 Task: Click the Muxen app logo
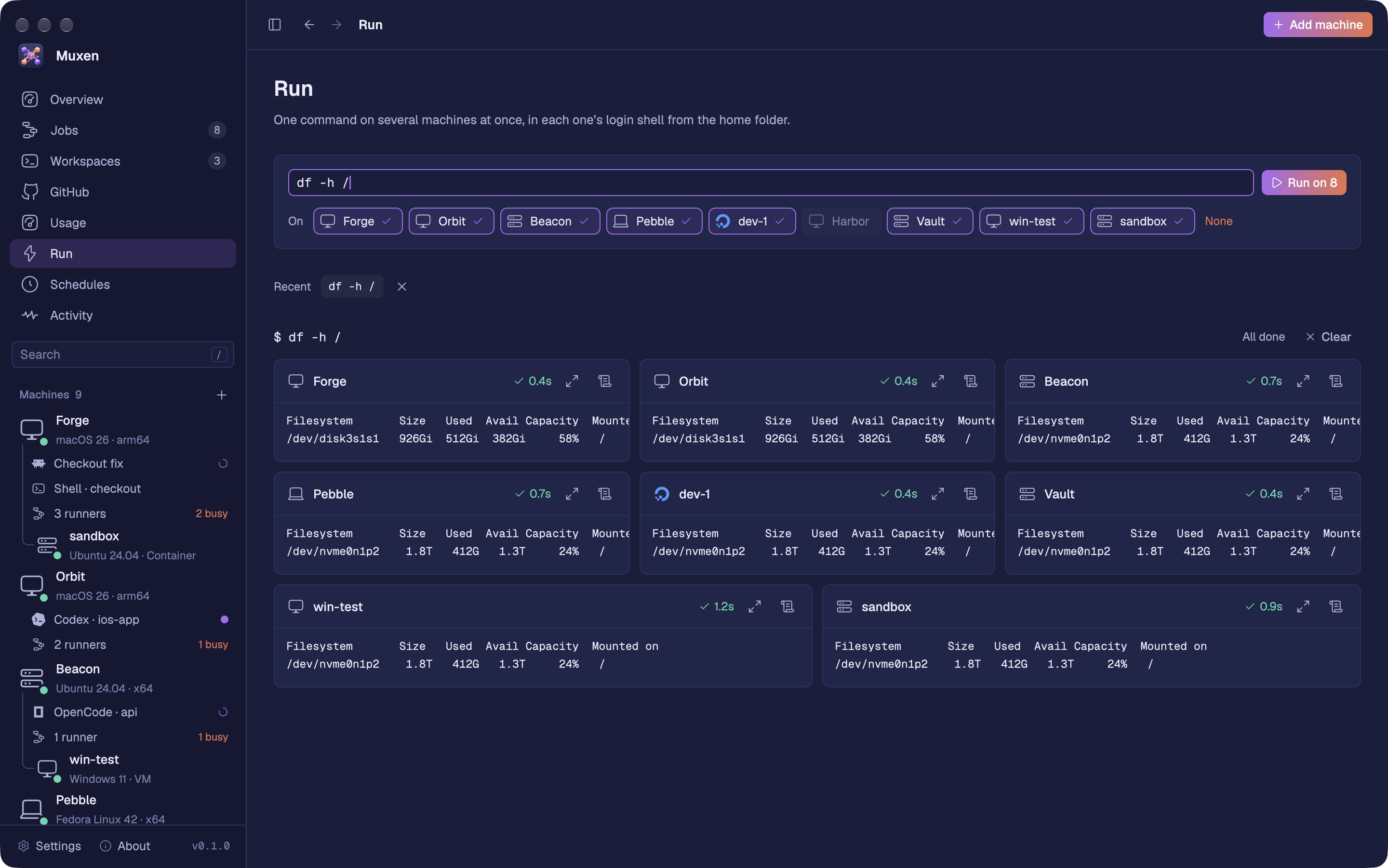click(x=30, y=56)
